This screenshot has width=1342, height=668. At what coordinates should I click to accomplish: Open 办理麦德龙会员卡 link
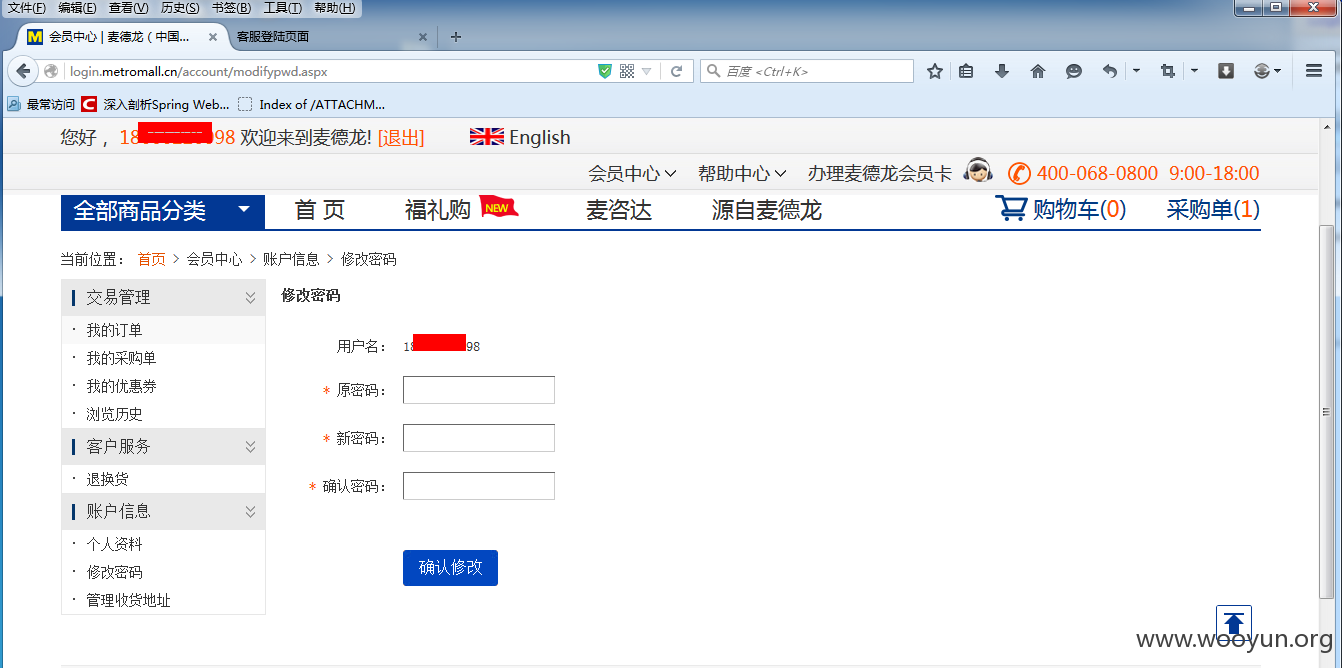coord(880,173)
